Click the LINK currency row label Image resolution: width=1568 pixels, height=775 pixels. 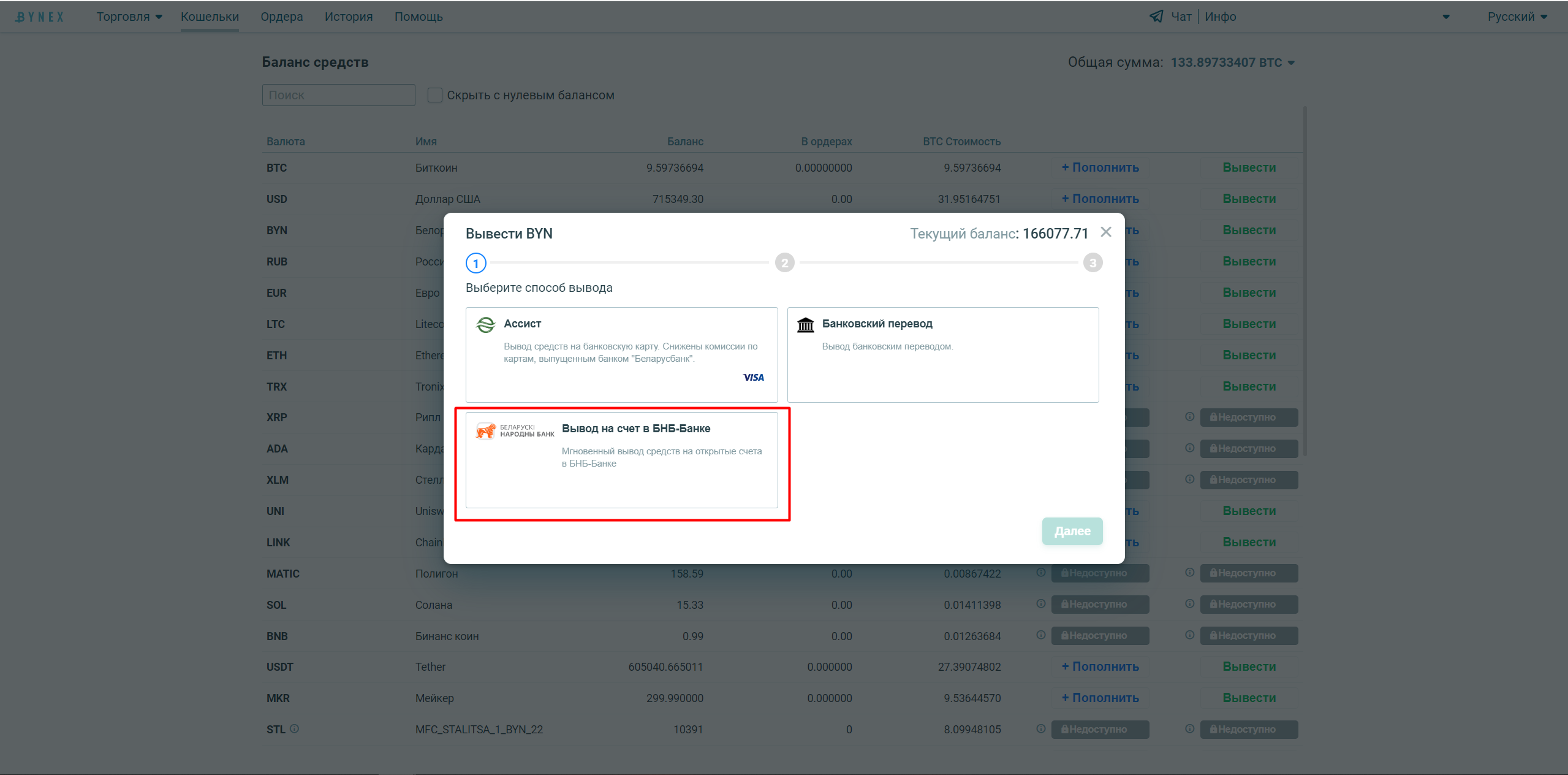pyautogui.click(x=278, y=543)
